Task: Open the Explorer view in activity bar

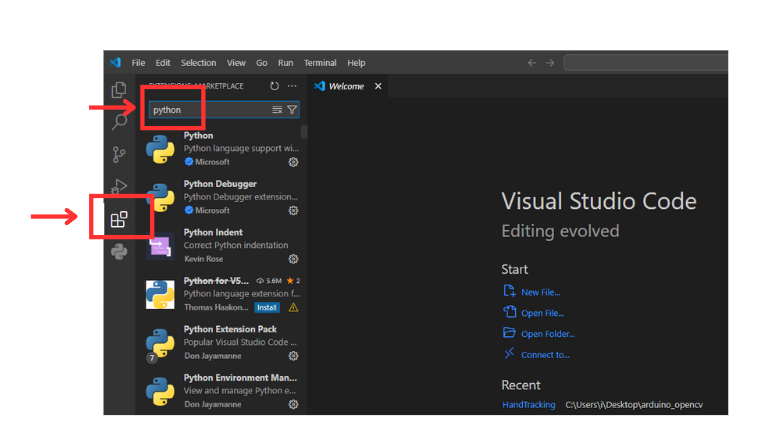Action: pos(119,90)
